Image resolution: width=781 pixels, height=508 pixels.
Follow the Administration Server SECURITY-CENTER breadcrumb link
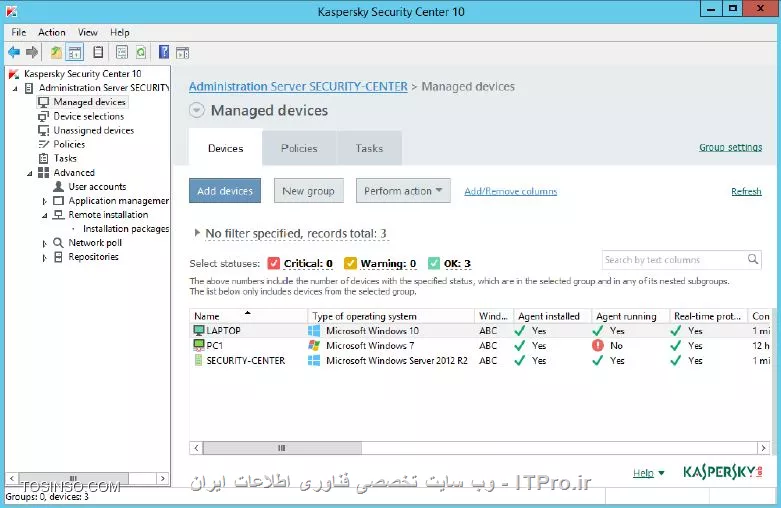click(x=298, y=87)
